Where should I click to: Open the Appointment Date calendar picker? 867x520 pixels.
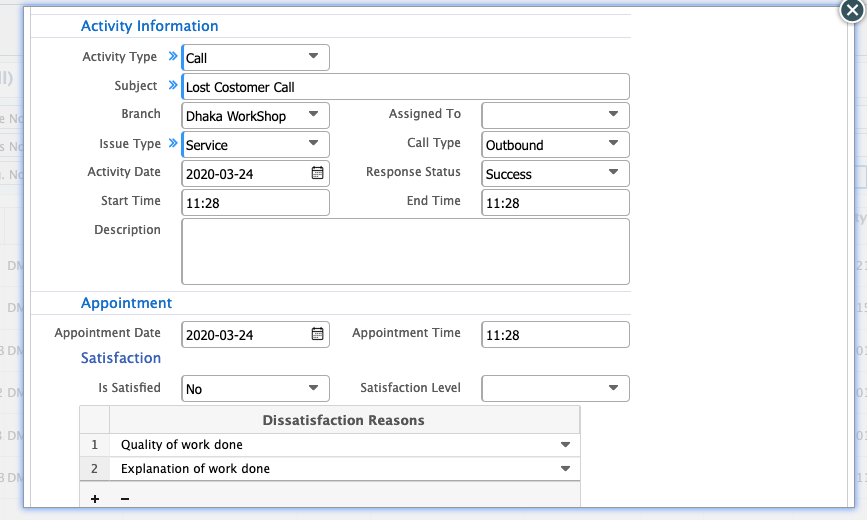[x=317, y=334]
